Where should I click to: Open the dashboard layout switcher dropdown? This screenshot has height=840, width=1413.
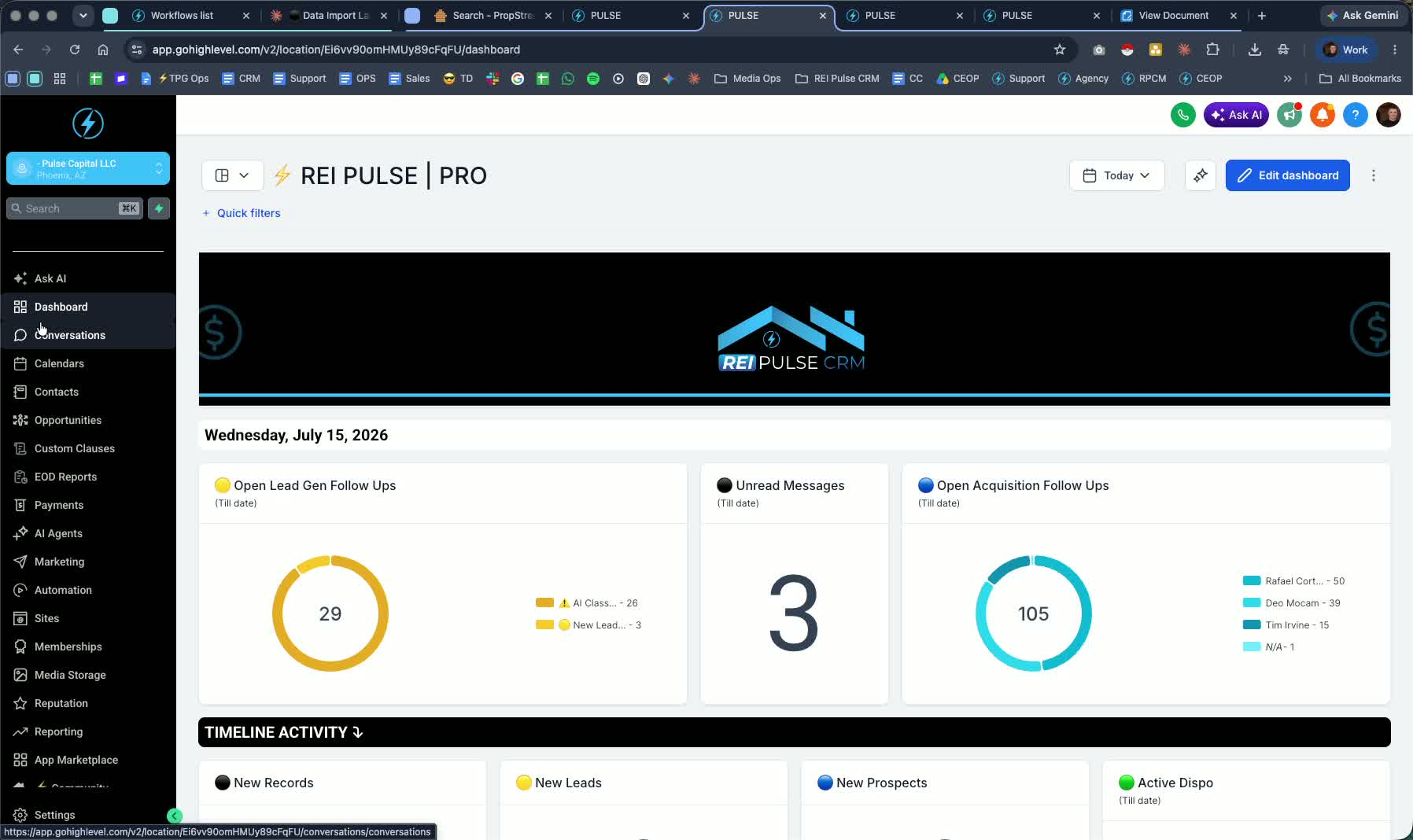click(x=232, y=175)
